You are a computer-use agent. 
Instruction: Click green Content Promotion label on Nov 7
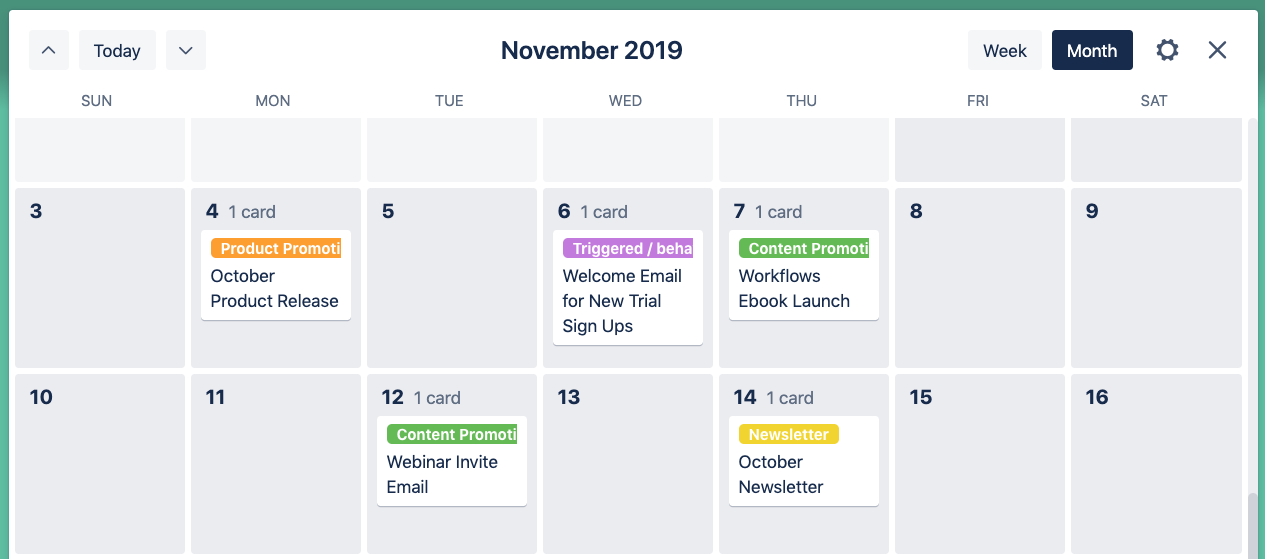tap(804, 248)
